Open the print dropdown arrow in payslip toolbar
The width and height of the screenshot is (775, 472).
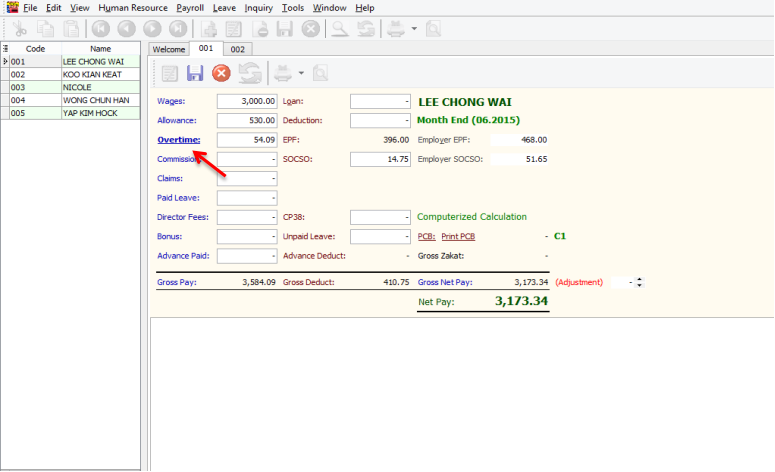pyautogui.click(x=301, y=73)
